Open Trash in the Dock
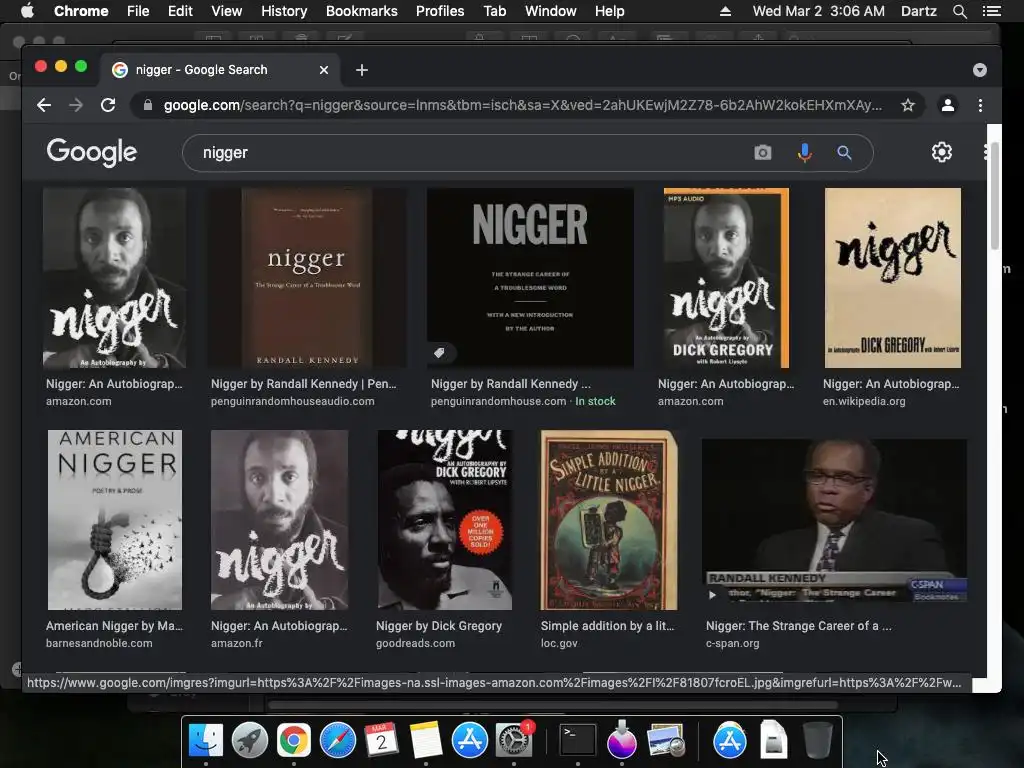Screen dimensions: 1024x768 point(817,740)
